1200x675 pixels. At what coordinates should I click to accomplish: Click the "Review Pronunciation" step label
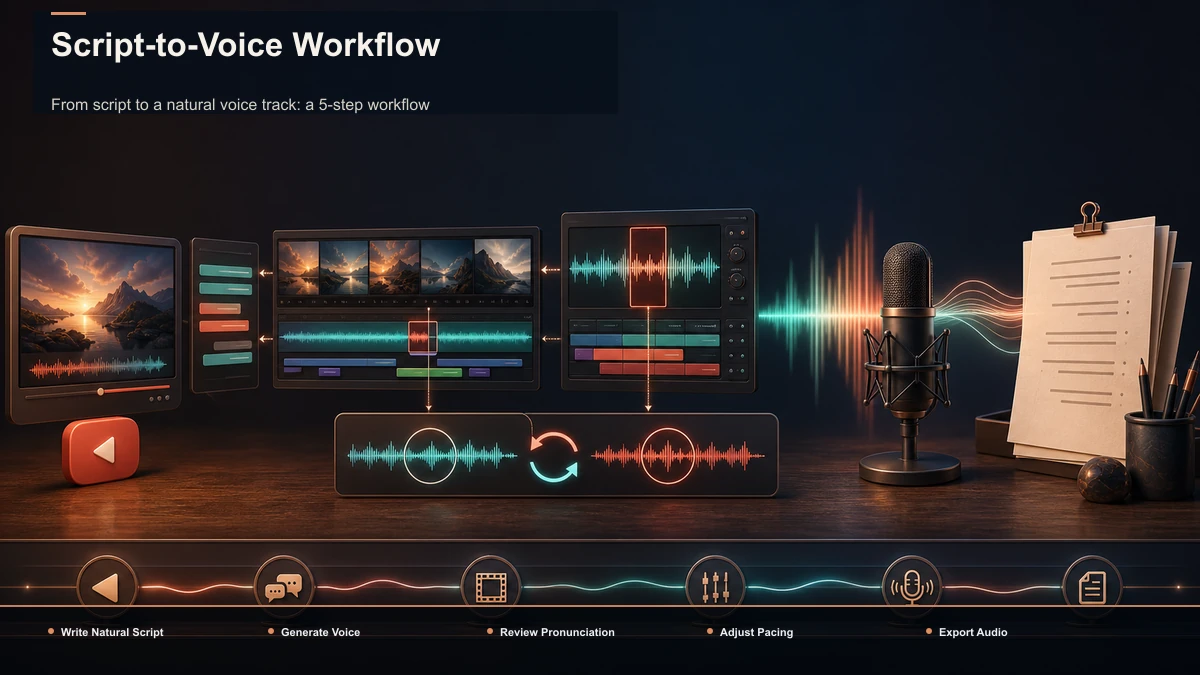(x=557, y=632)
